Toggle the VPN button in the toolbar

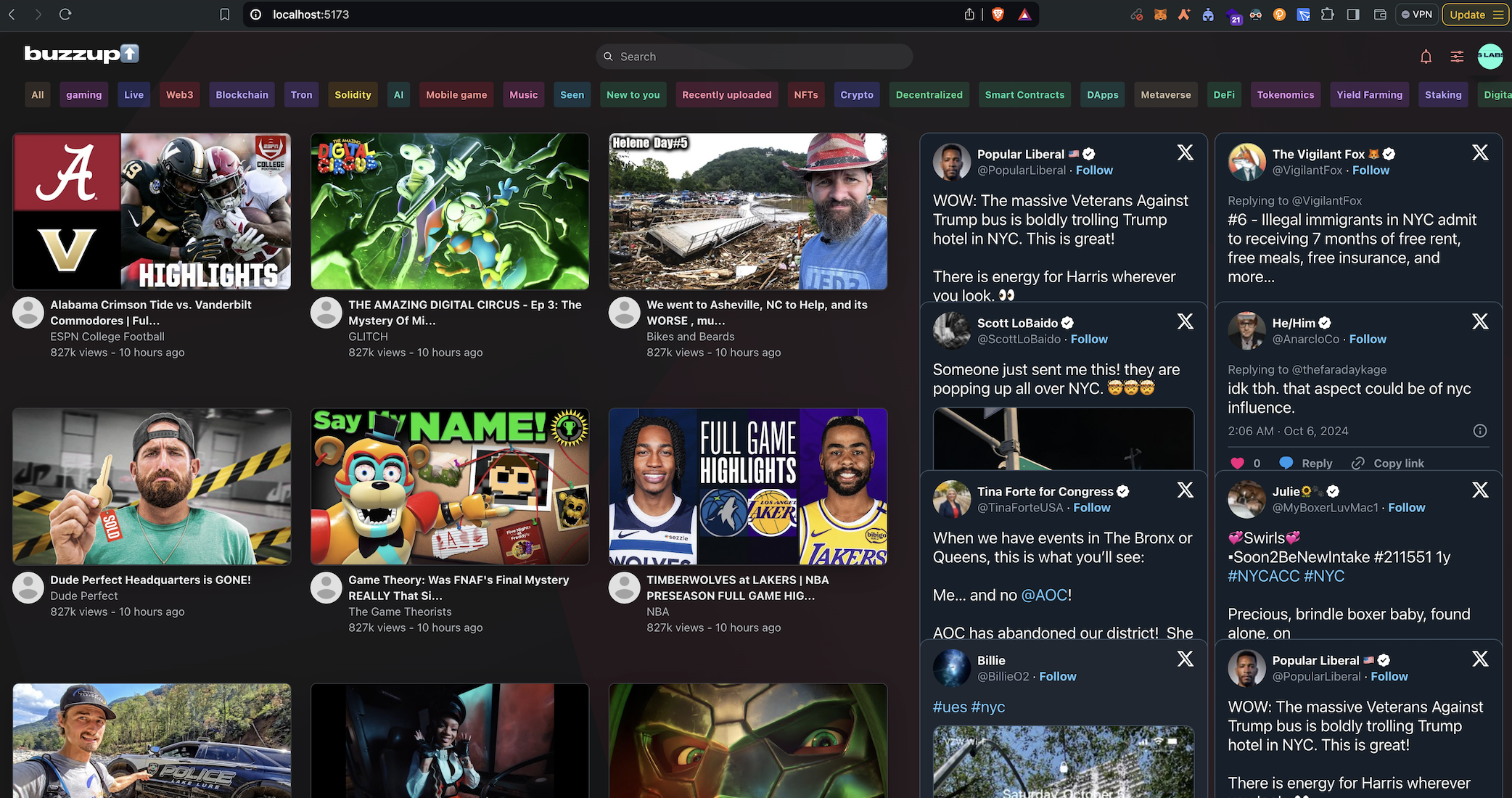click(1416, 15)
